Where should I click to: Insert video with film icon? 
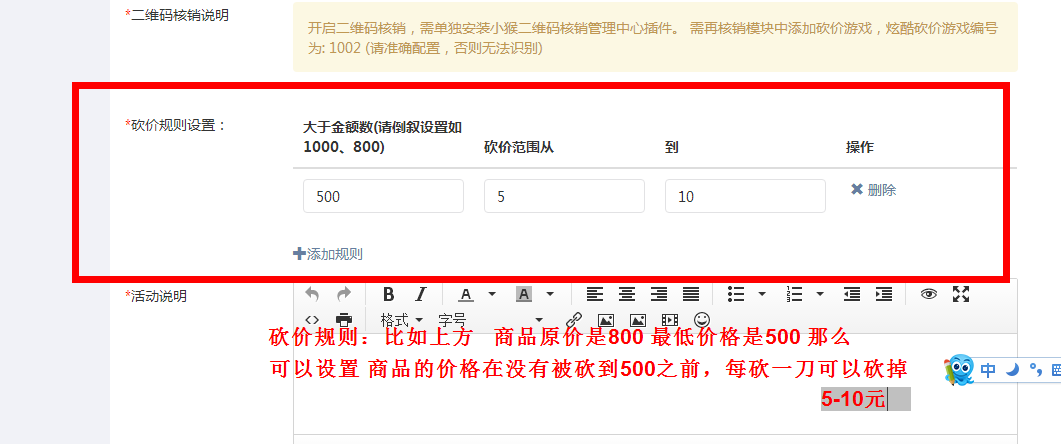tap(670, 319)
